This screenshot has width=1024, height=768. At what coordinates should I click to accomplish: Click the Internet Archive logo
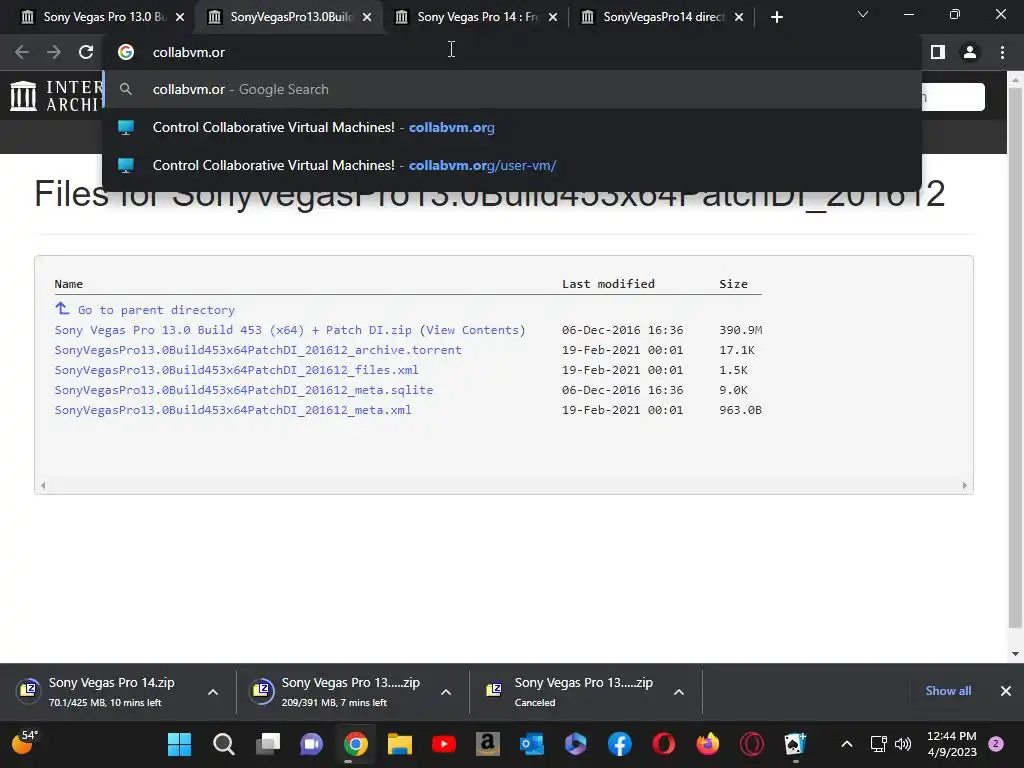point(56,95)
